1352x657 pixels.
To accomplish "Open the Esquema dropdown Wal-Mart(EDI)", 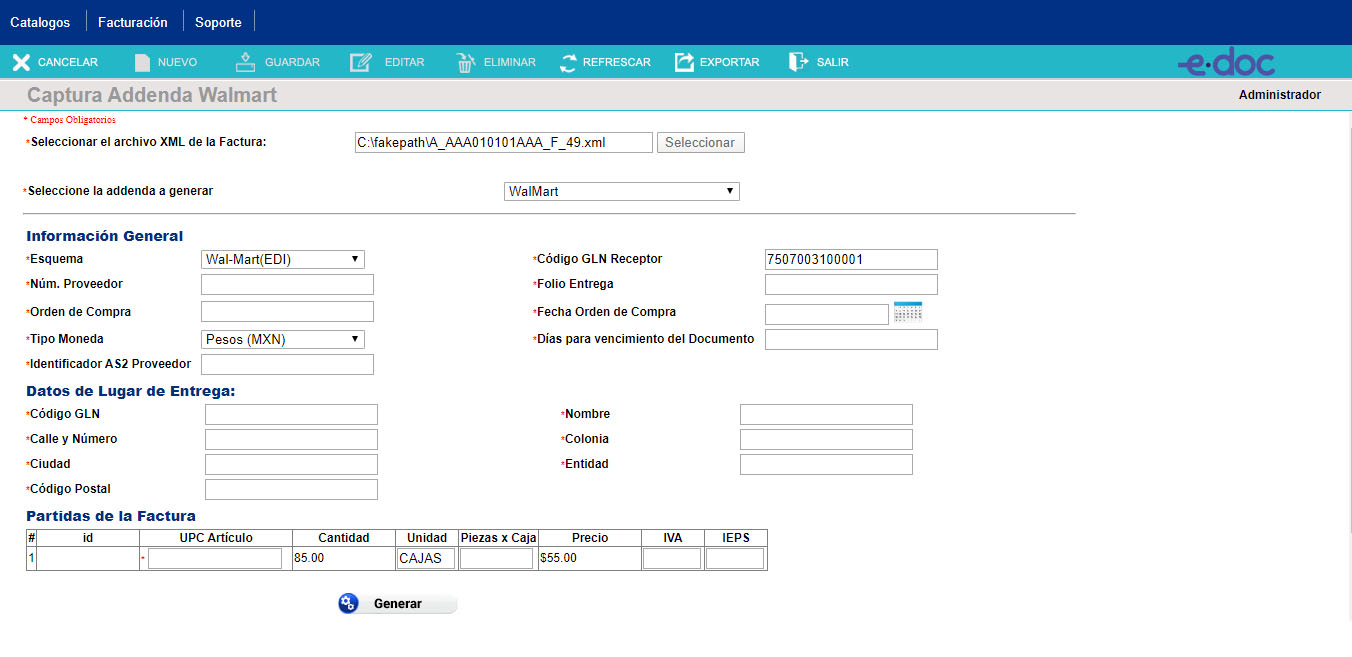I will coord(283,259).
